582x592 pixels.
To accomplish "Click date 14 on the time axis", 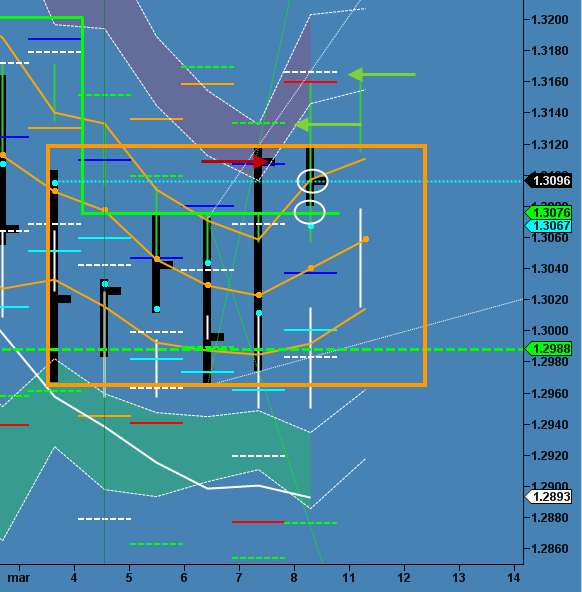I will pos(514,578).
